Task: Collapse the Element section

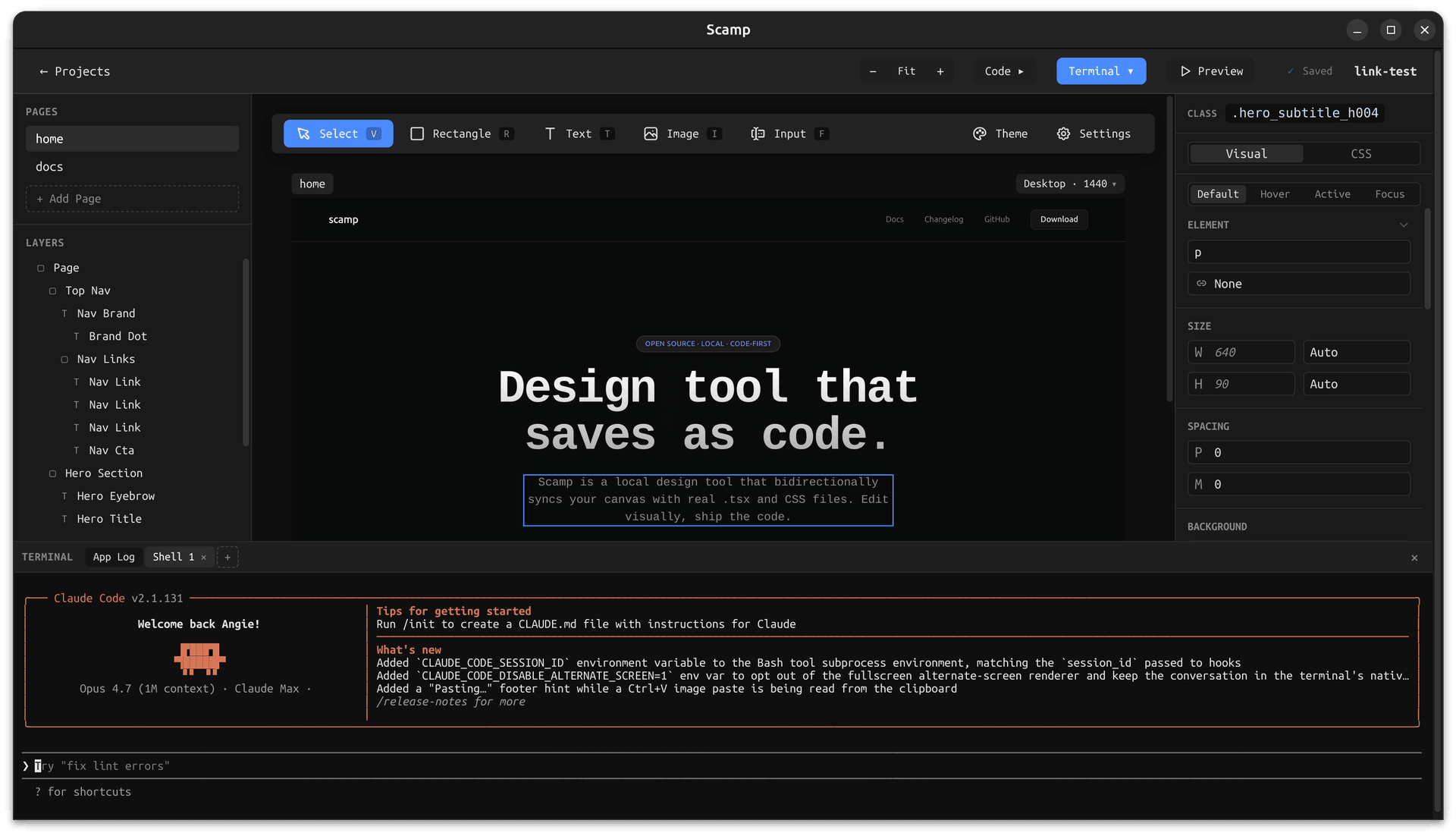Action: (x=1404, y=225)
